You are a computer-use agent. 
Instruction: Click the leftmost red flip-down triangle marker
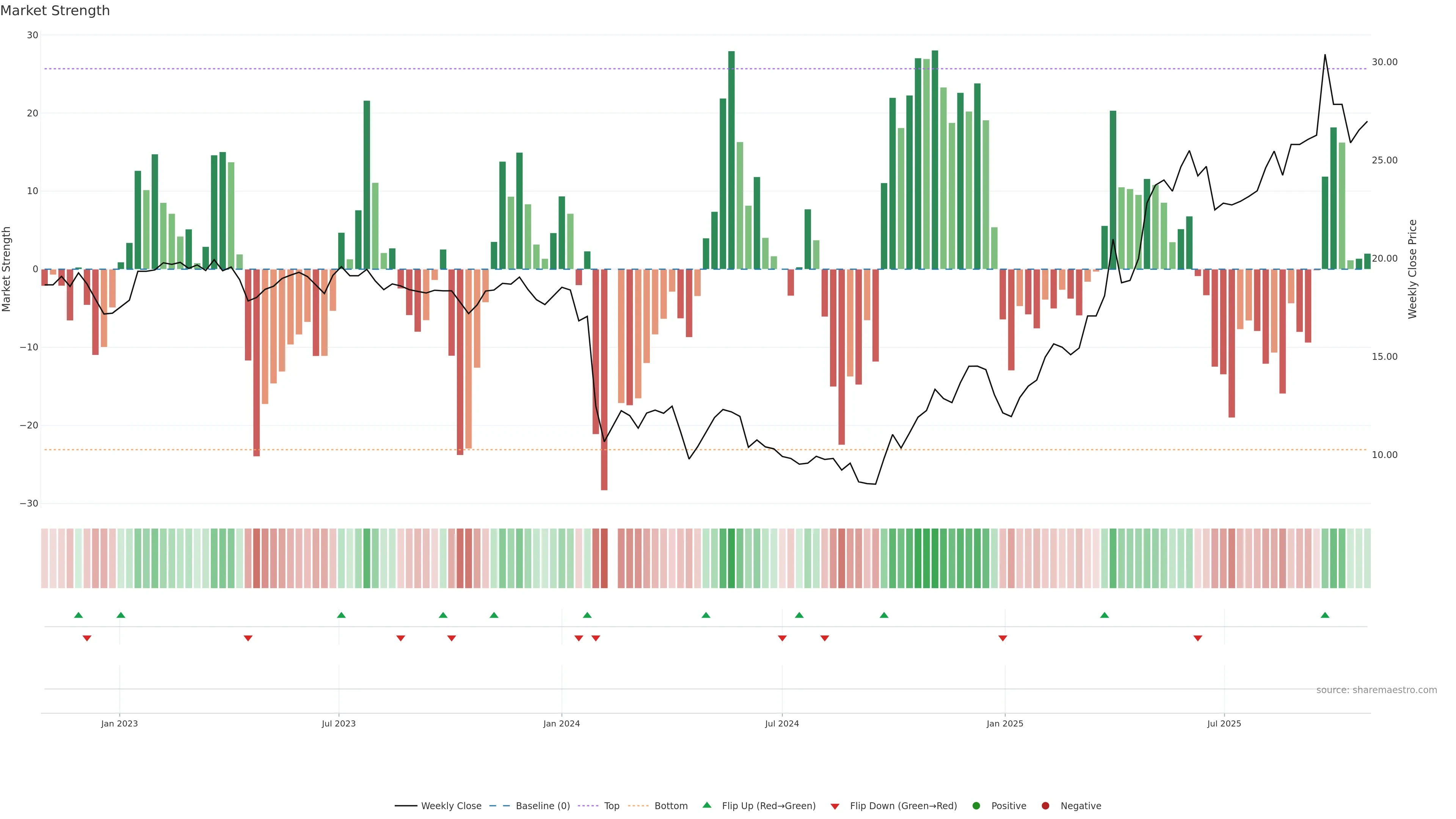[87, 638]
